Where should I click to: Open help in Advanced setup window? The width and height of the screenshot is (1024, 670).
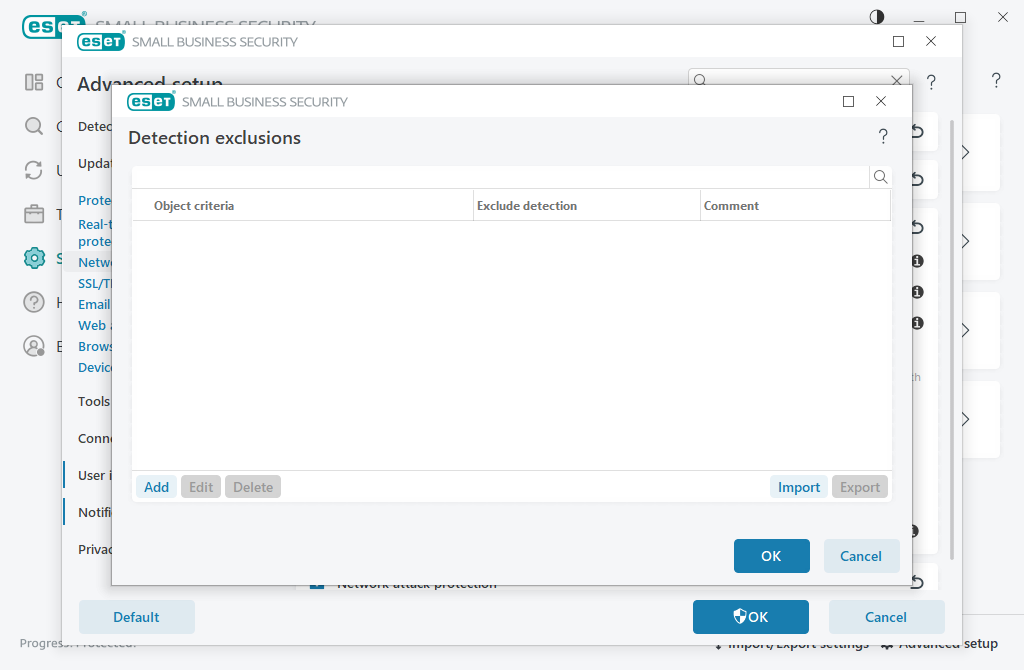click(931, 82)
